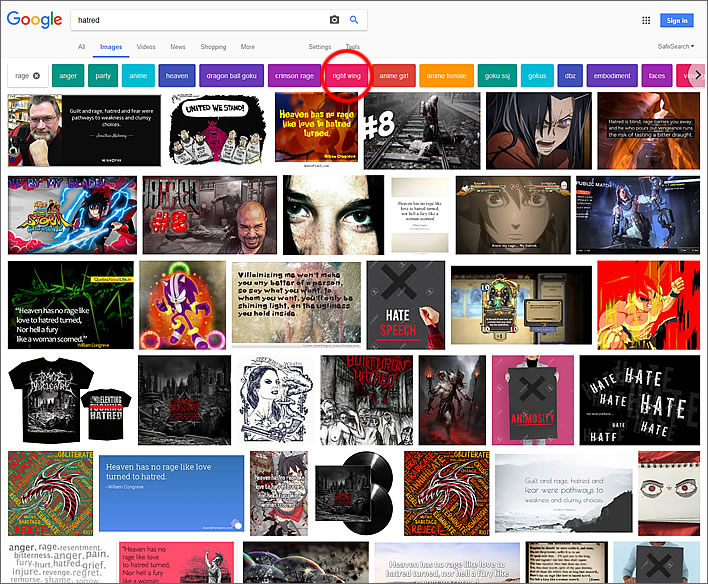Open the red eyes sketch thumbnail
Viewport: 708px width, 584px height.
pyautogui.click(x=669, y=493)
